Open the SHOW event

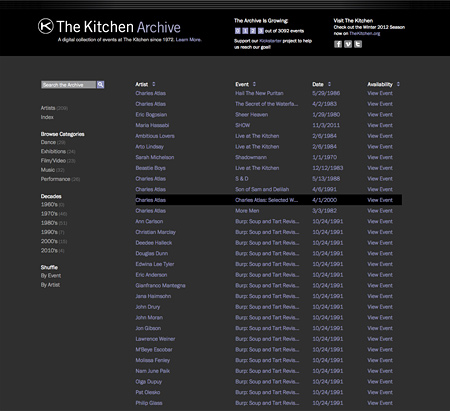(242, 125)
